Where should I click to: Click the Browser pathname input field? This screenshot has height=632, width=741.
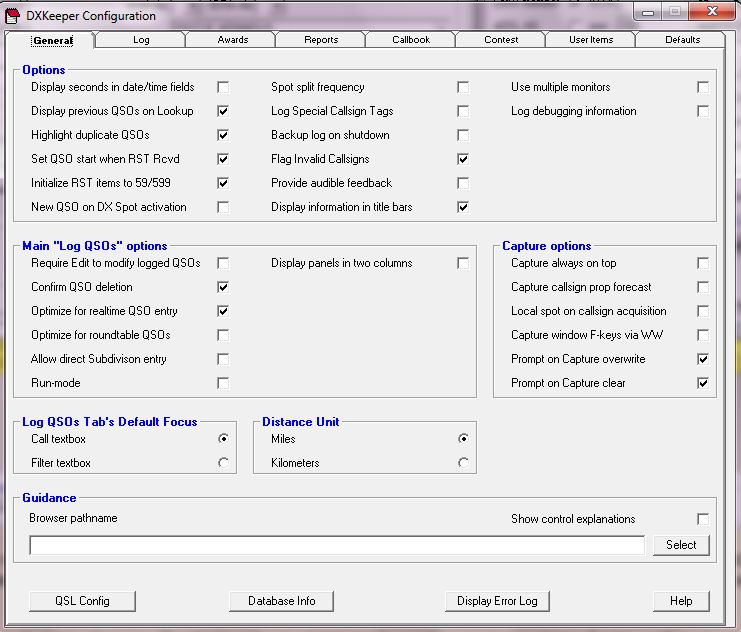337,545
